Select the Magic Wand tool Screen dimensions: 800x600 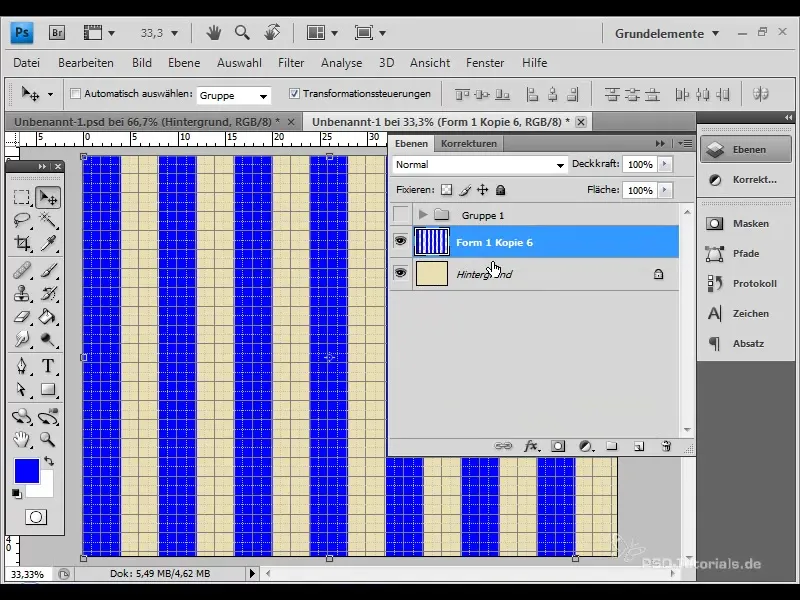click(x=48, y=220)
